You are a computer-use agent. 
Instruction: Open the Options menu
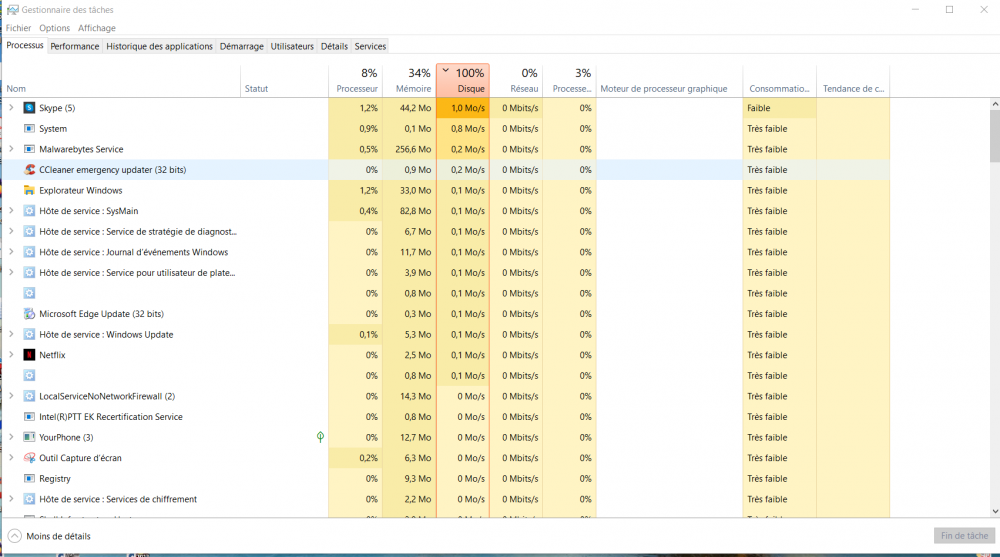pos(54,28)
